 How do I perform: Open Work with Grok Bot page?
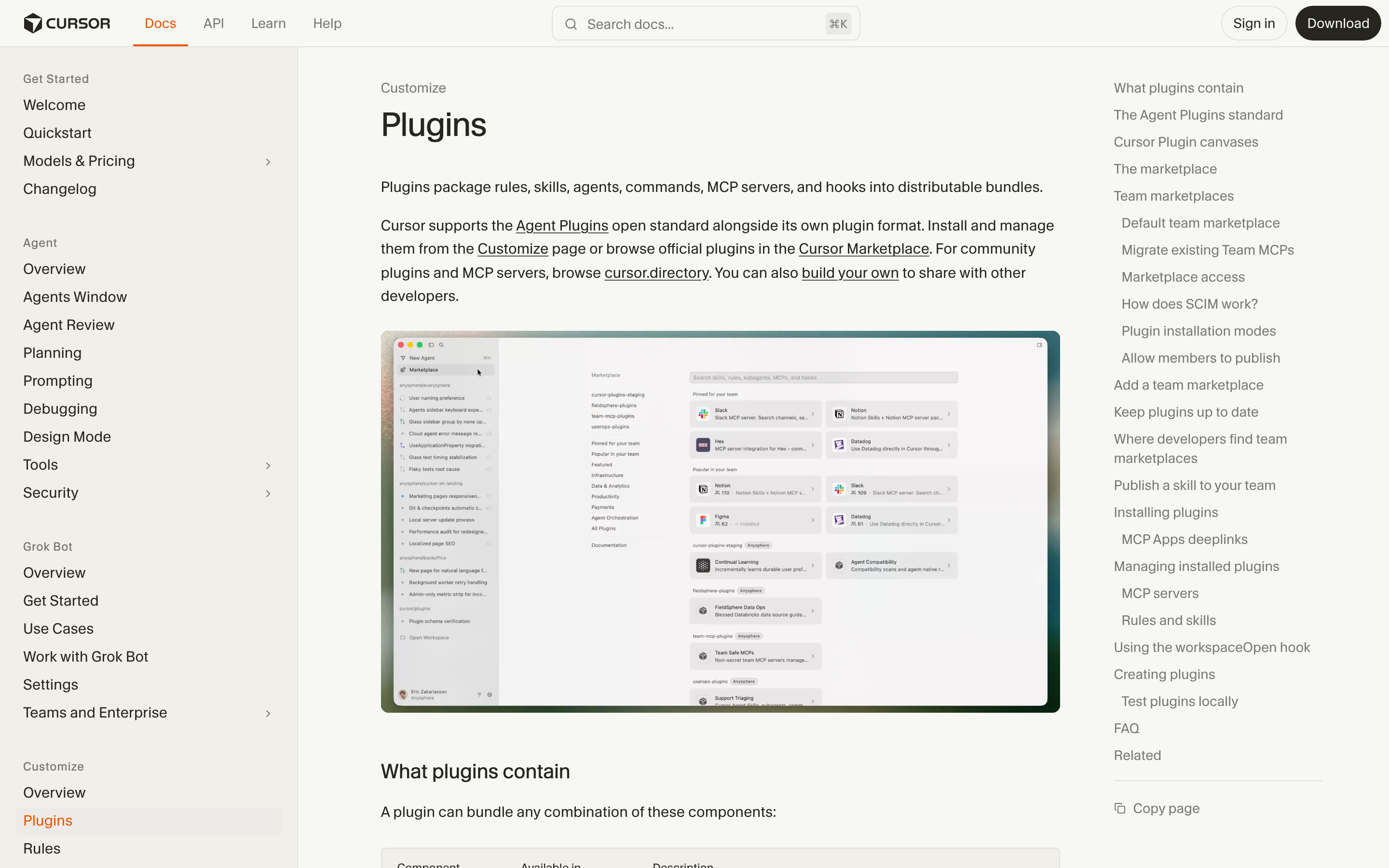coord(85,657)
